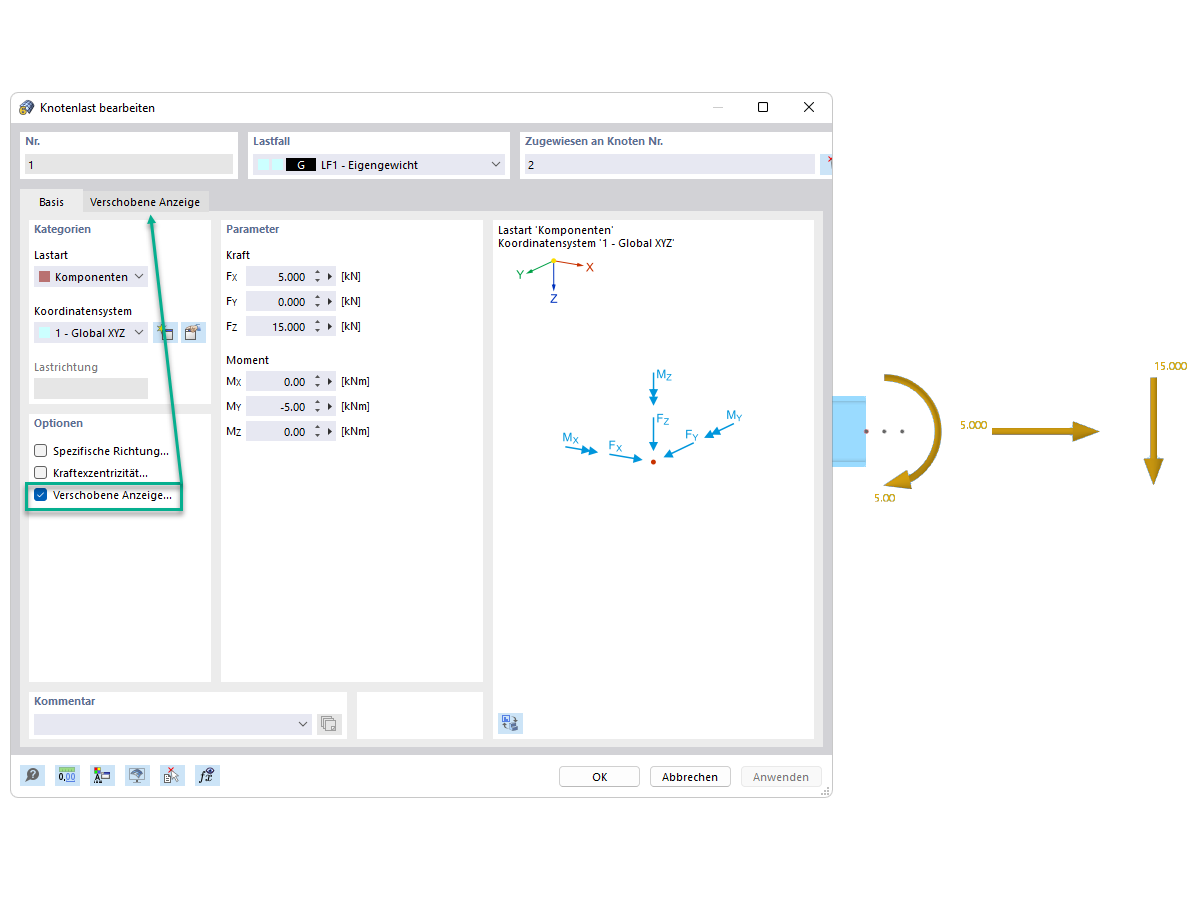Click the Fx value field 5.000

click(278, 277)
